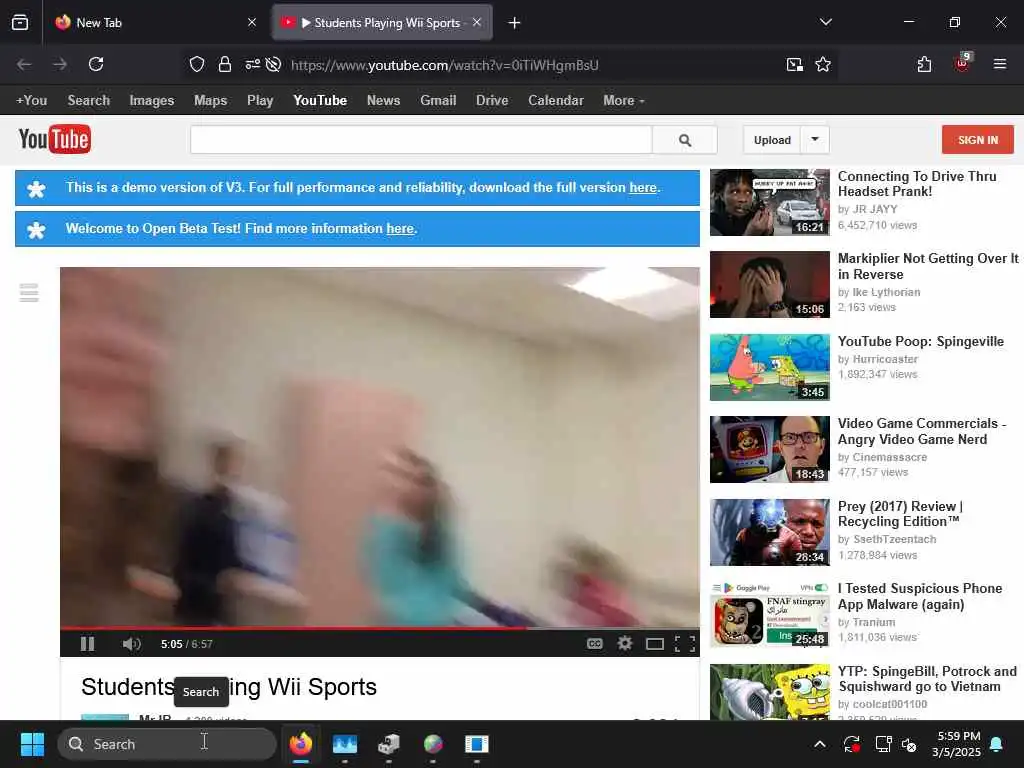This screenshot has width=1024, height=768.
Task: Open Gmail in Google bar
Action: pyautogui.click(x=438, y=101)
